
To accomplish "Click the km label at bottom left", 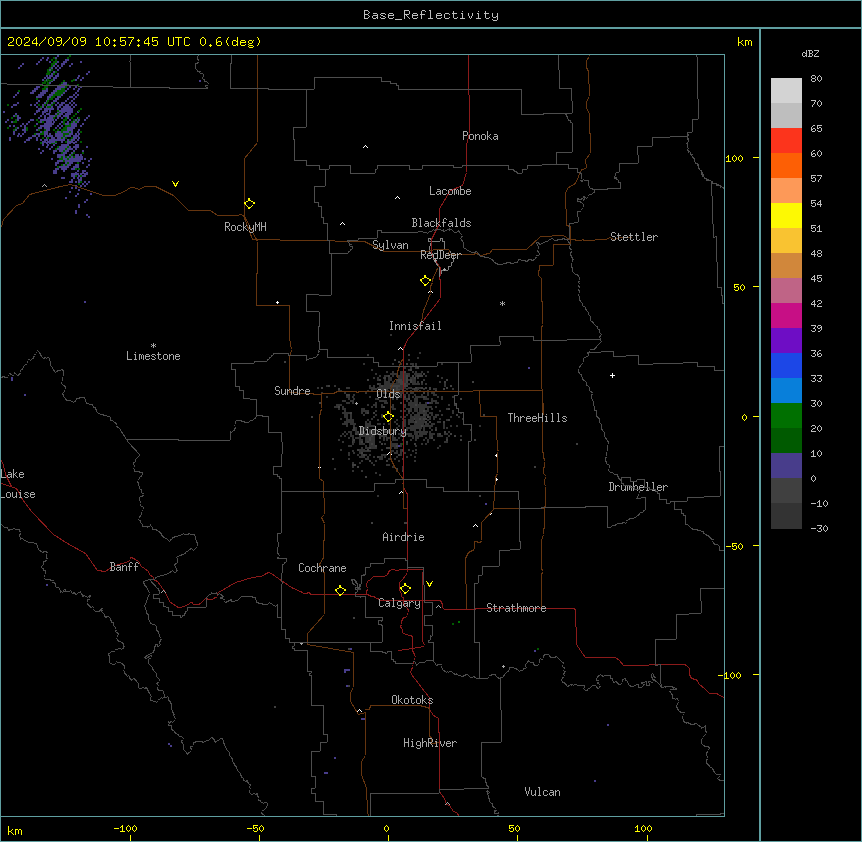I will click(x=15, y=830).
